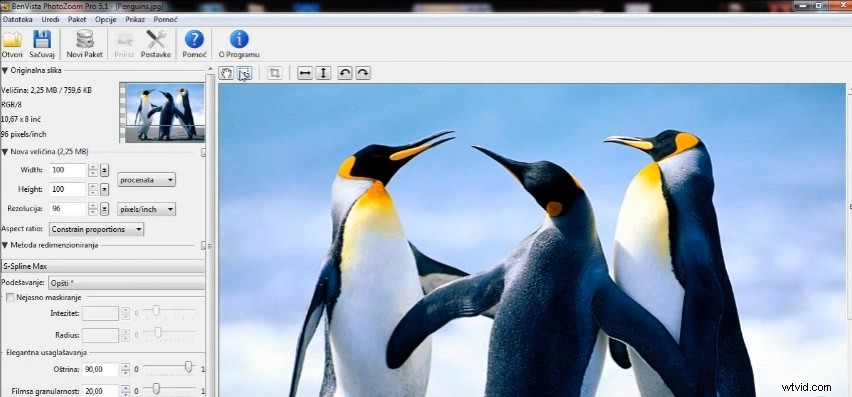Screen dimensions: 852x397
Task: Flip the image vertically
Action: tap(323, 73)
